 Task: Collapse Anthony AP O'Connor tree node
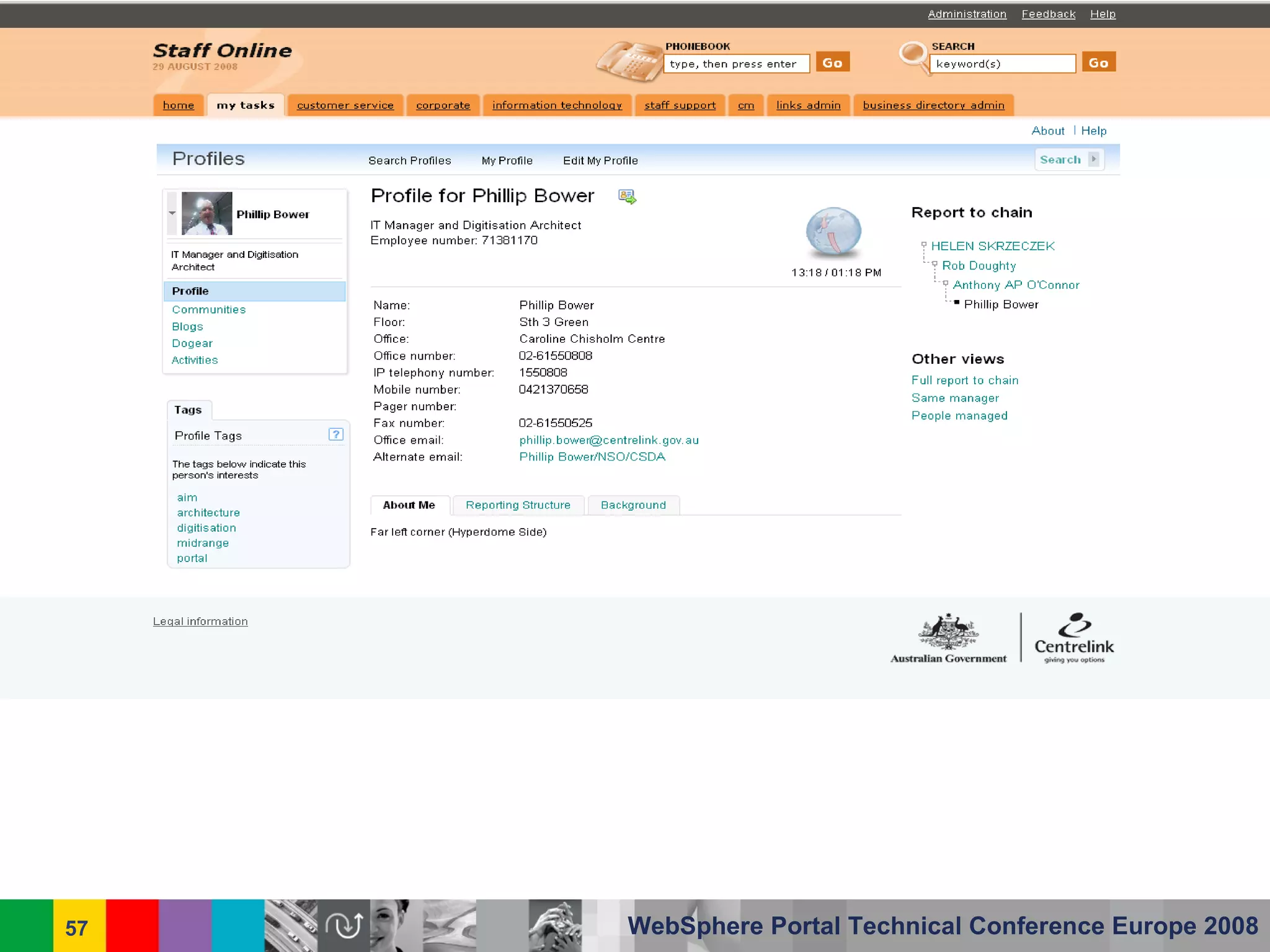(x=946, y=284)
